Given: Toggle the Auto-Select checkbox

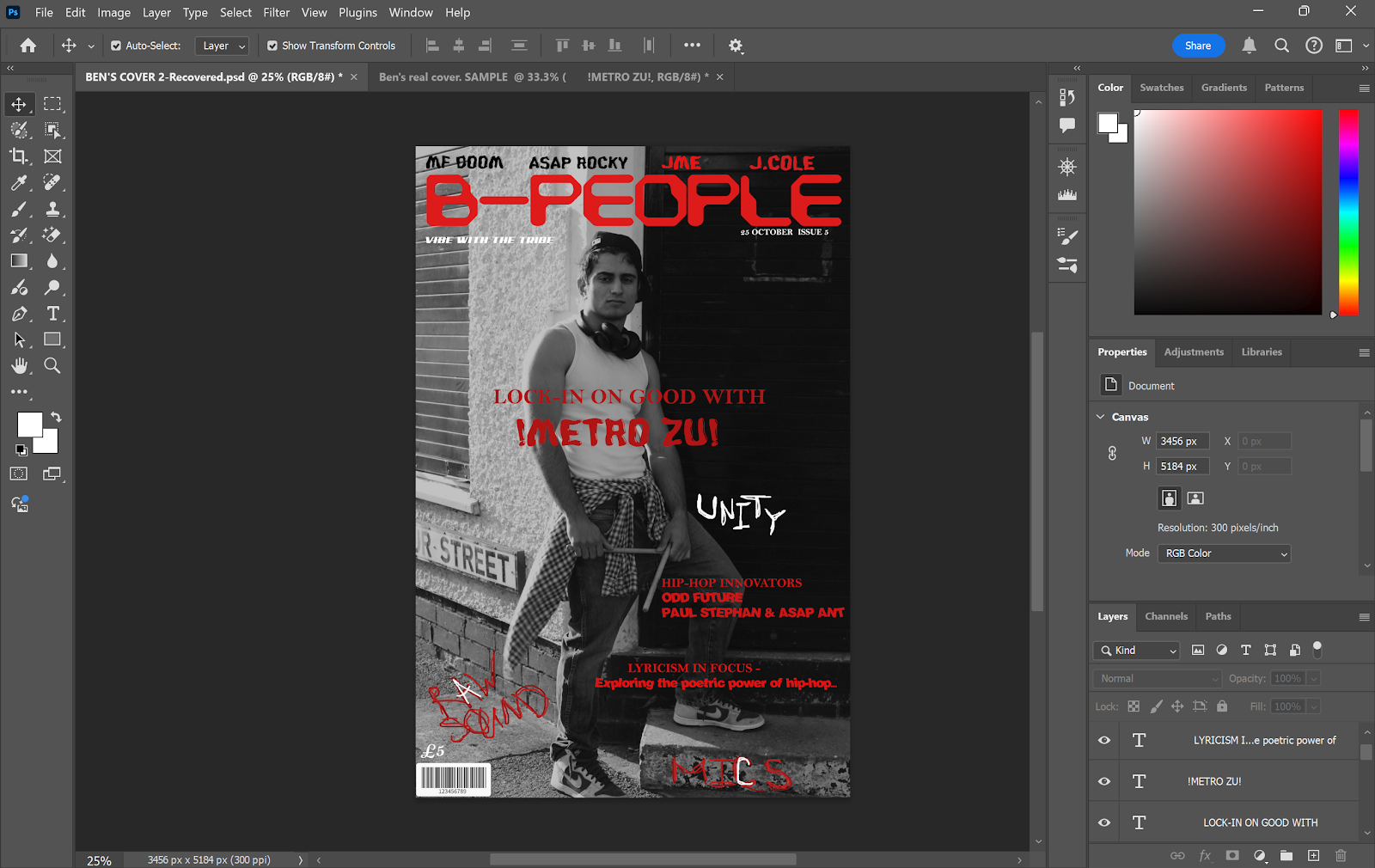Looking at the screenshot, I should (116, 46).
